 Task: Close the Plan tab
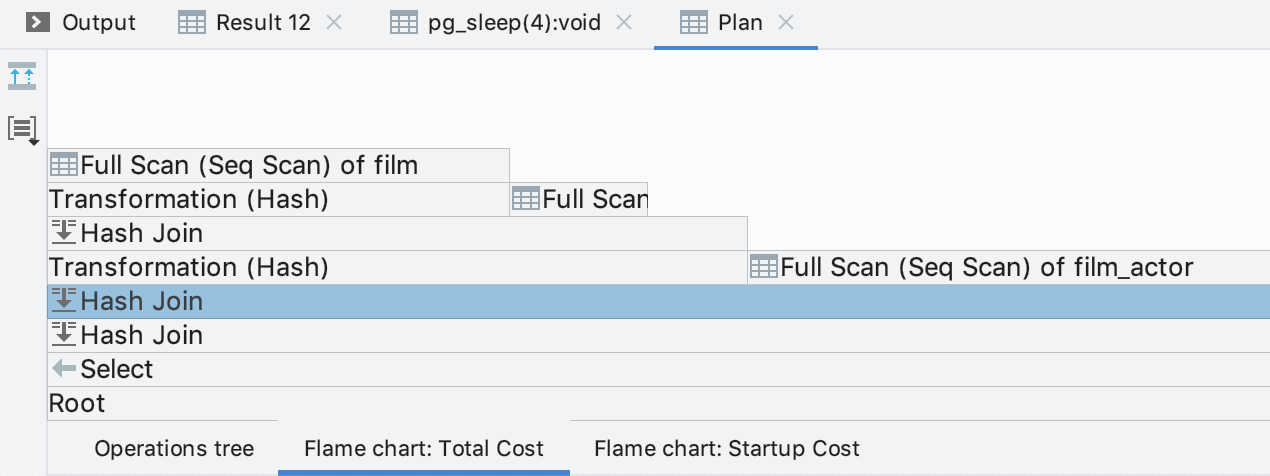click(x=786, y=22)
